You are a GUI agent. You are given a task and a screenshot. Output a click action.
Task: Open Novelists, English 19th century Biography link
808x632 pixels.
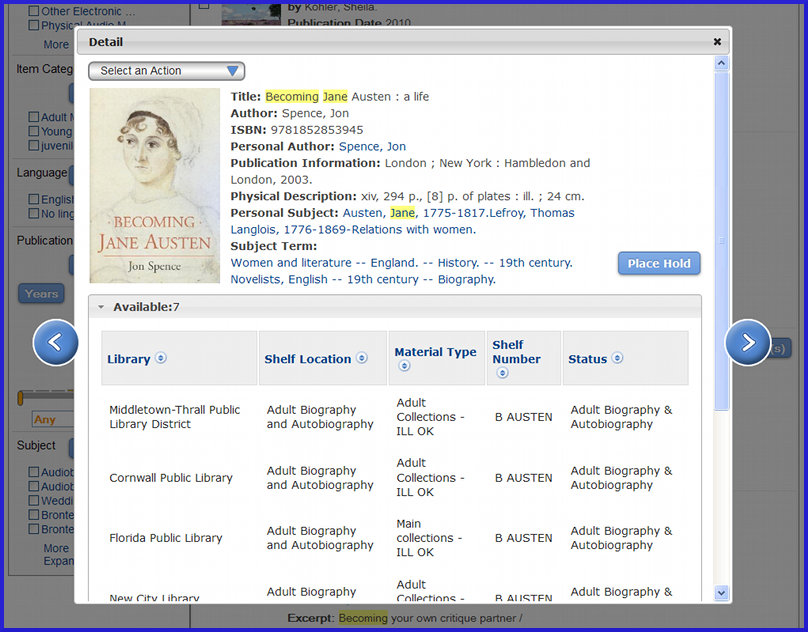(x=363, y=279)
